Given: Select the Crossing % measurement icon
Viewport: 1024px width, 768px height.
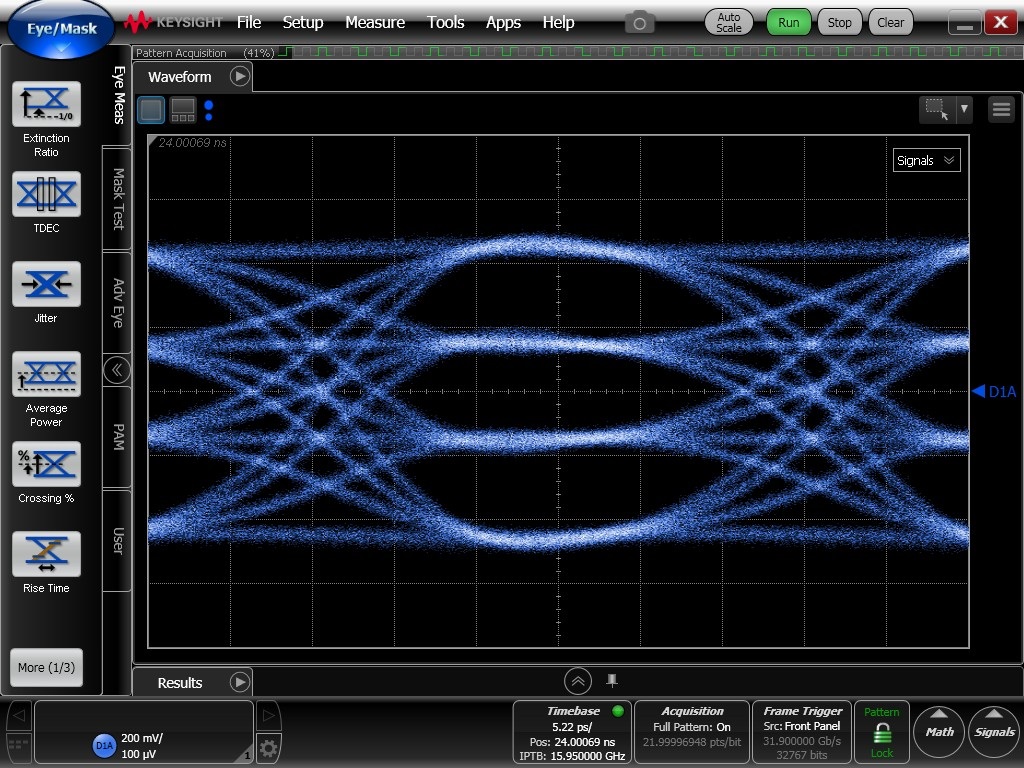Looking at the screenshot, I should pos(46,463).
